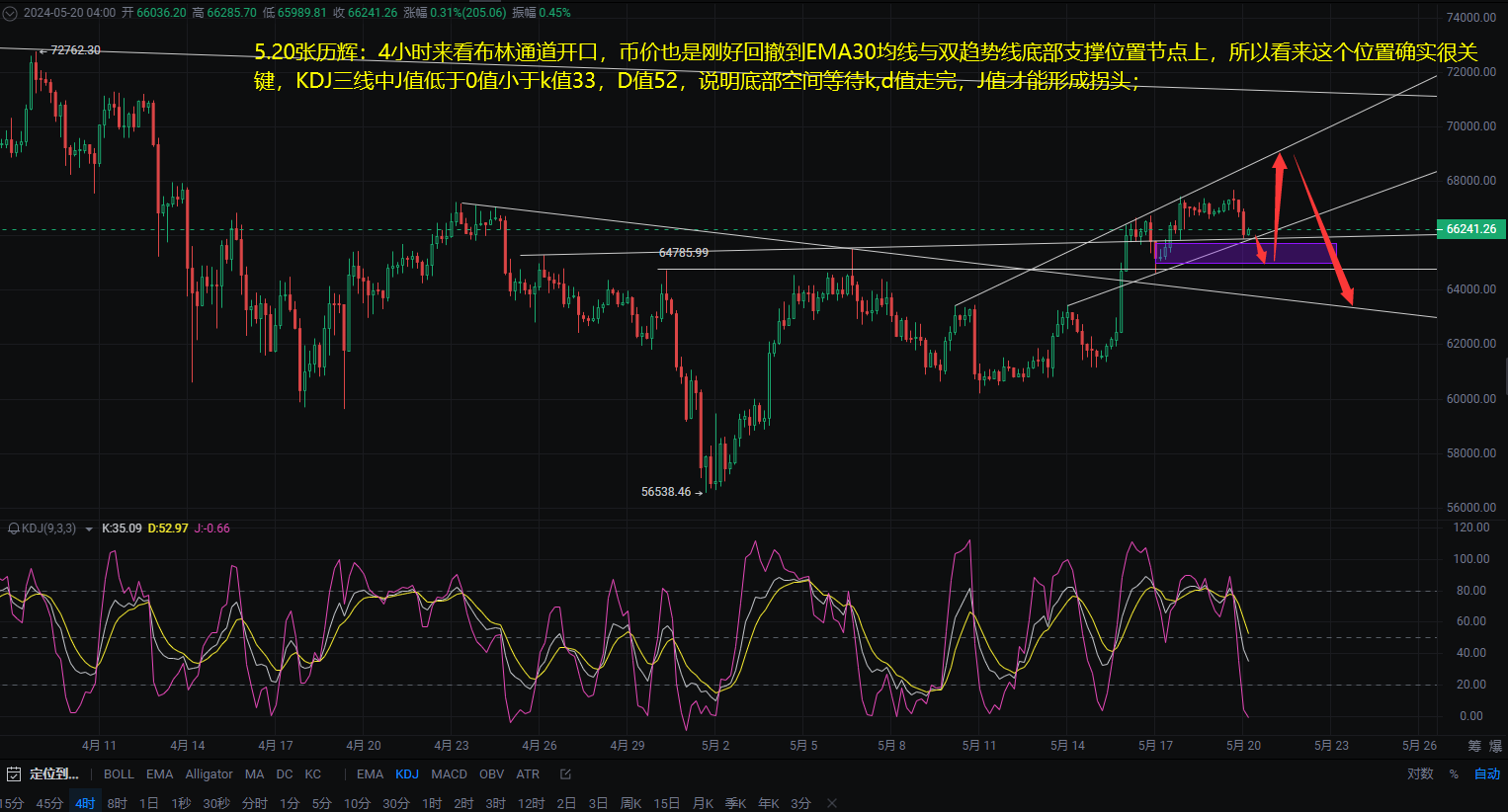This screenshot has width=1508, height=812.
Task: Enable the OBV sub-indicator
Action: point(491,774)
